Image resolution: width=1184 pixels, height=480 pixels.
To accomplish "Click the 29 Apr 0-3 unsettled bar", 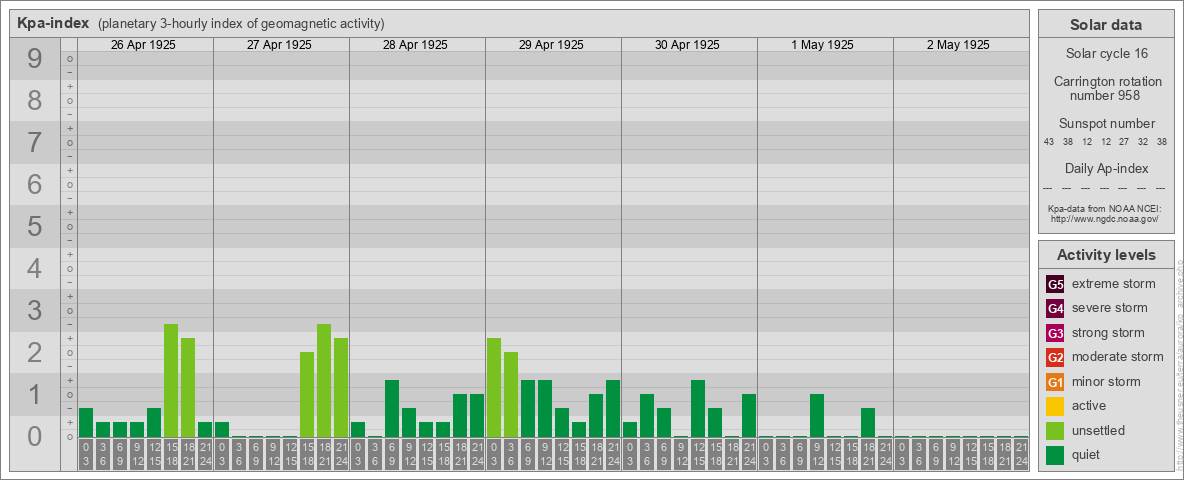I will click(x=494, y=388).
